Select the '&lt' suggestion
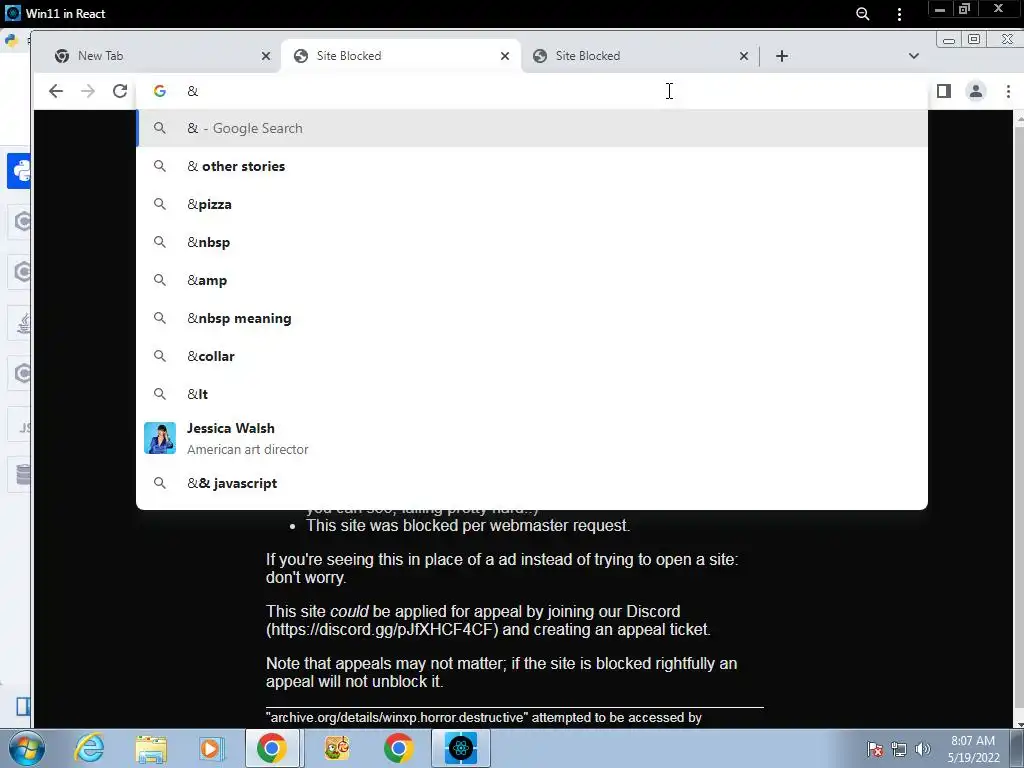Image resolution: width=1024 pixels, height=768 pixels. (x=532, y=394)
